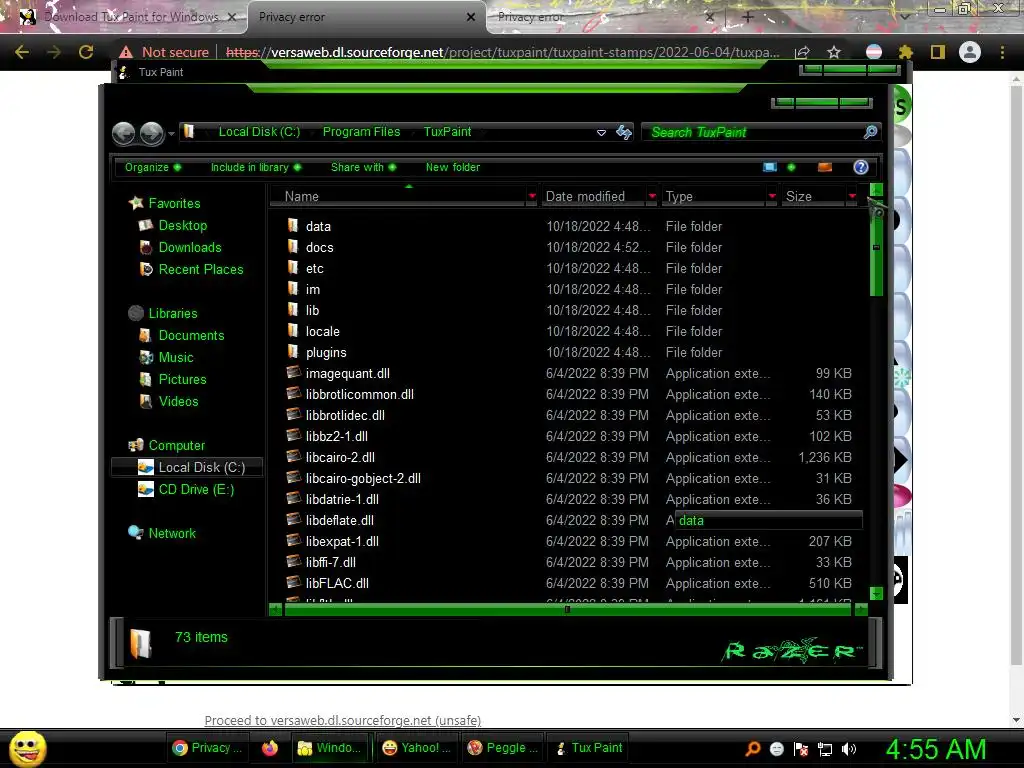The width and height of the screenshot is (1024, 768).
Task: Open Size column filter dropdown
Action: tap(852, 196)
